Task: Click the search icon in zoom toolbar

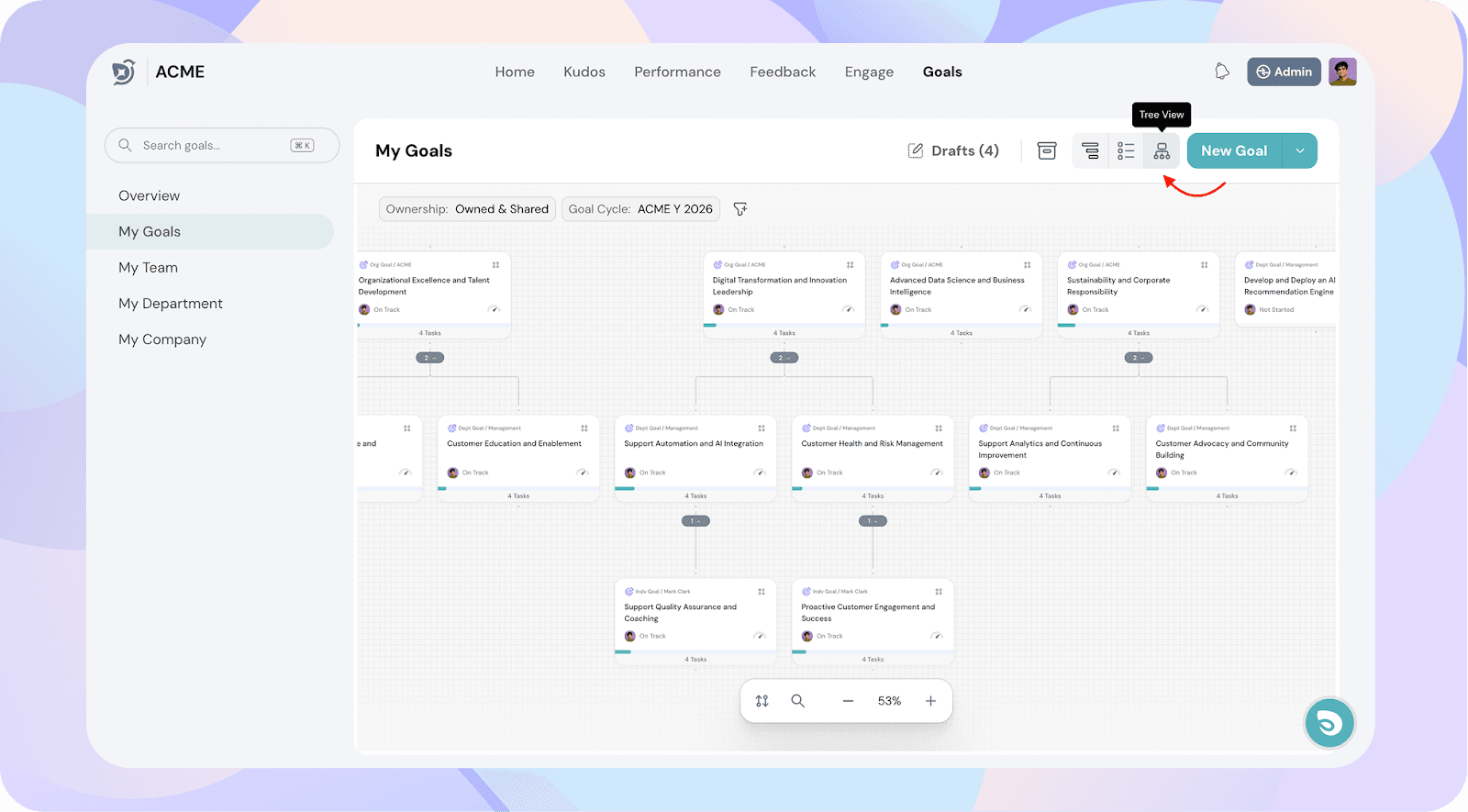Action: pyautogui.click(x=798, y=701)
